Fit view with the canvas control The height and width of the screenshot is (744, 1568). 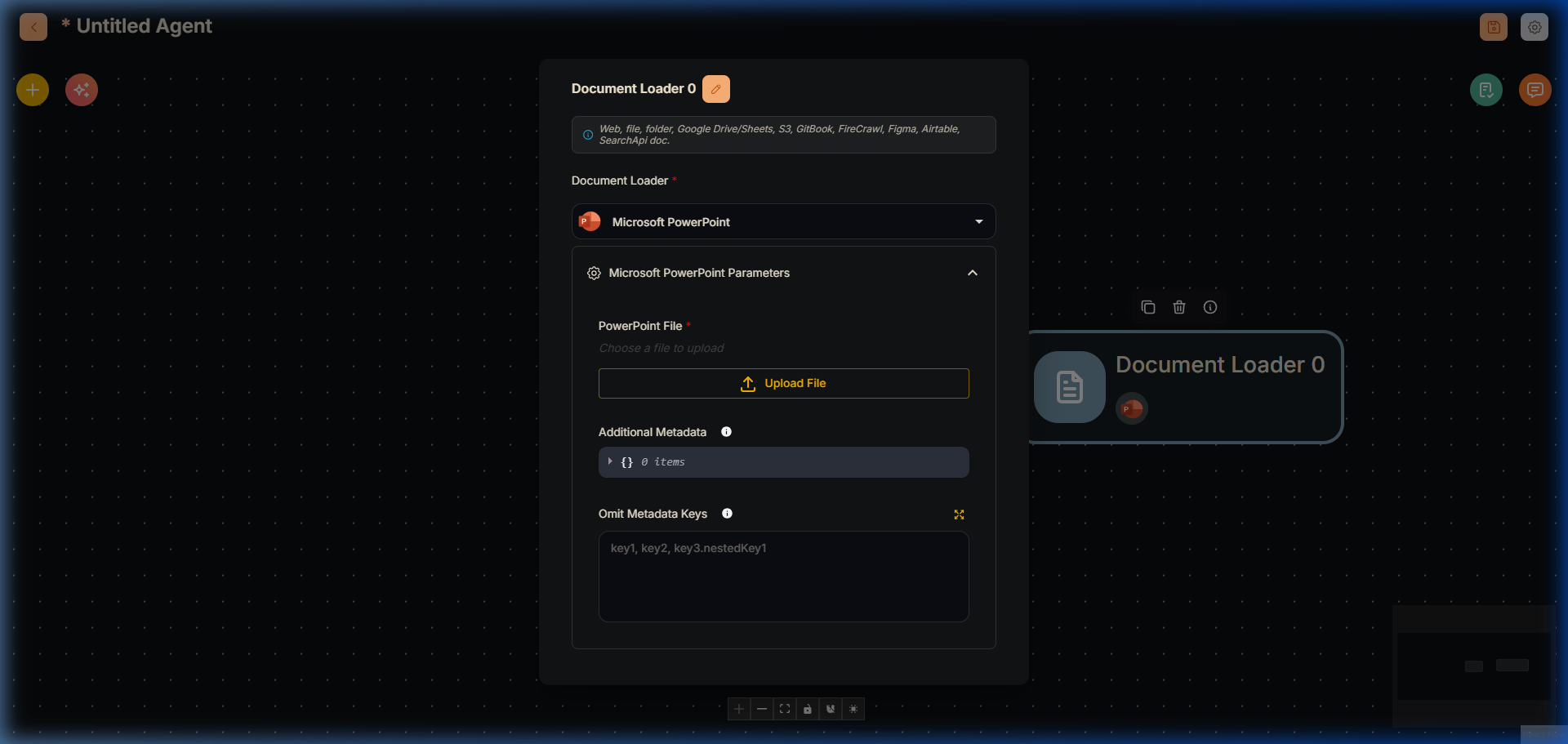coord(785,709)
